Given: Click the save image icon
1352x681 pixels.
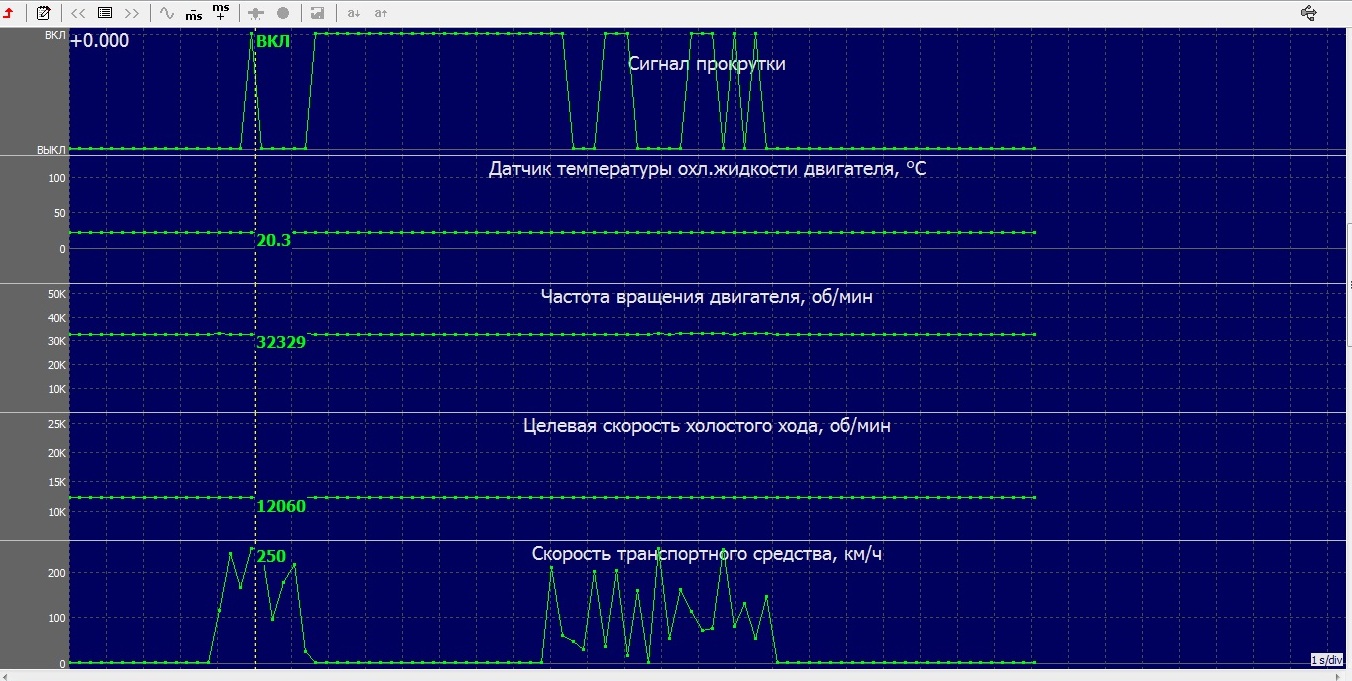Looking at the screenshot, I should pyautogui.click(x=317, y=13).
